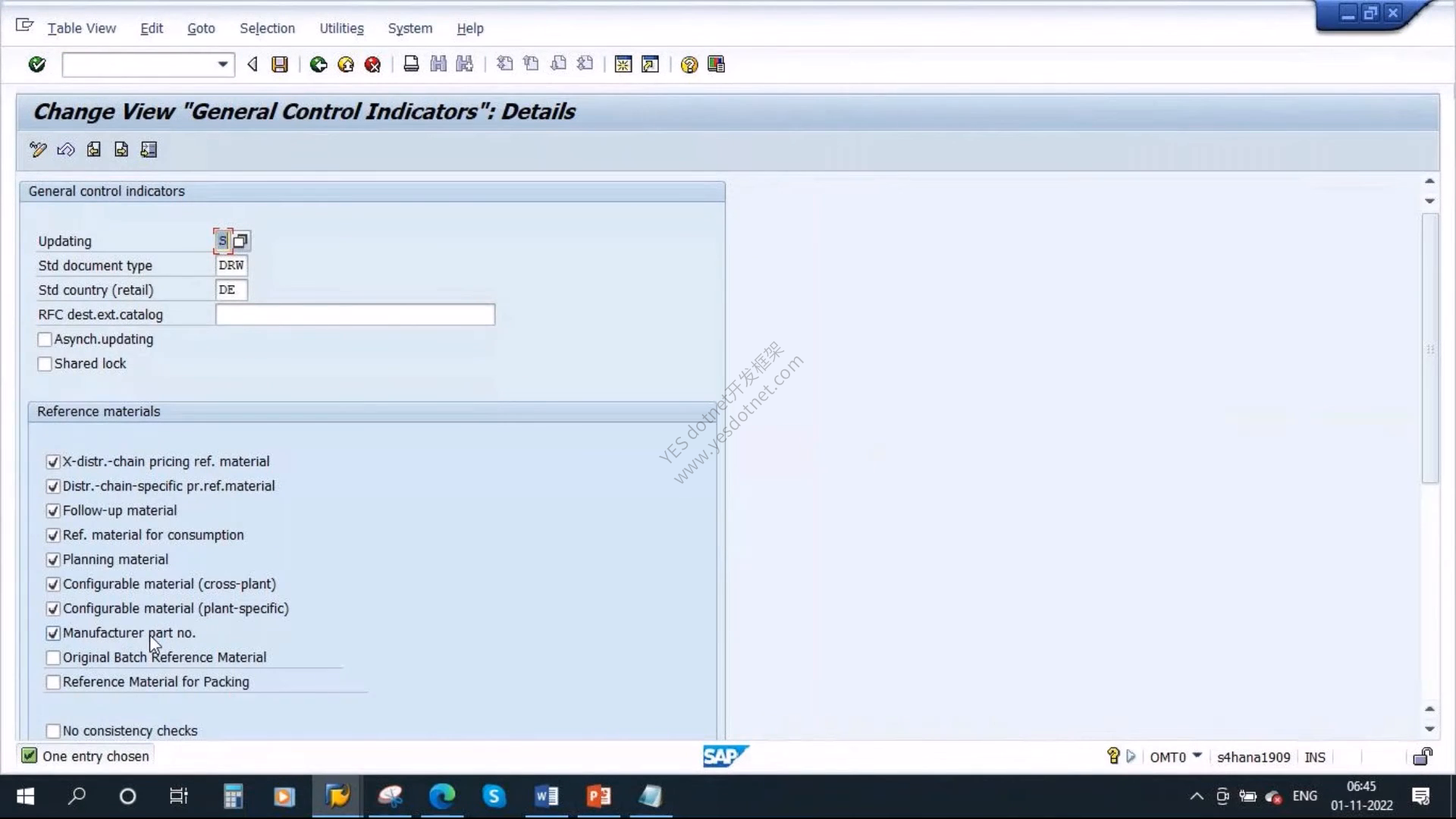
Task: Tick the Shared lock checkbox
Action: tap(45, 364)
